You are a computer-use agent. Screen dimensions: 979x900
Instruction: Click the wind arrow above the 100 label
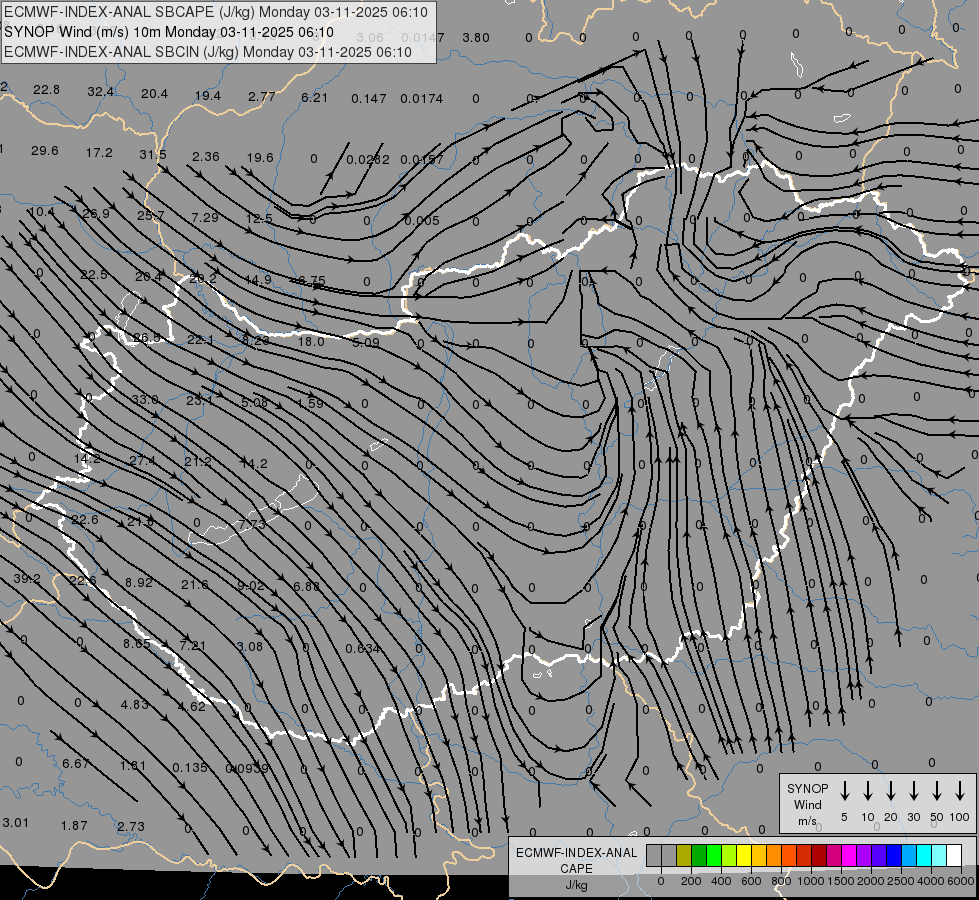[960, 790]
